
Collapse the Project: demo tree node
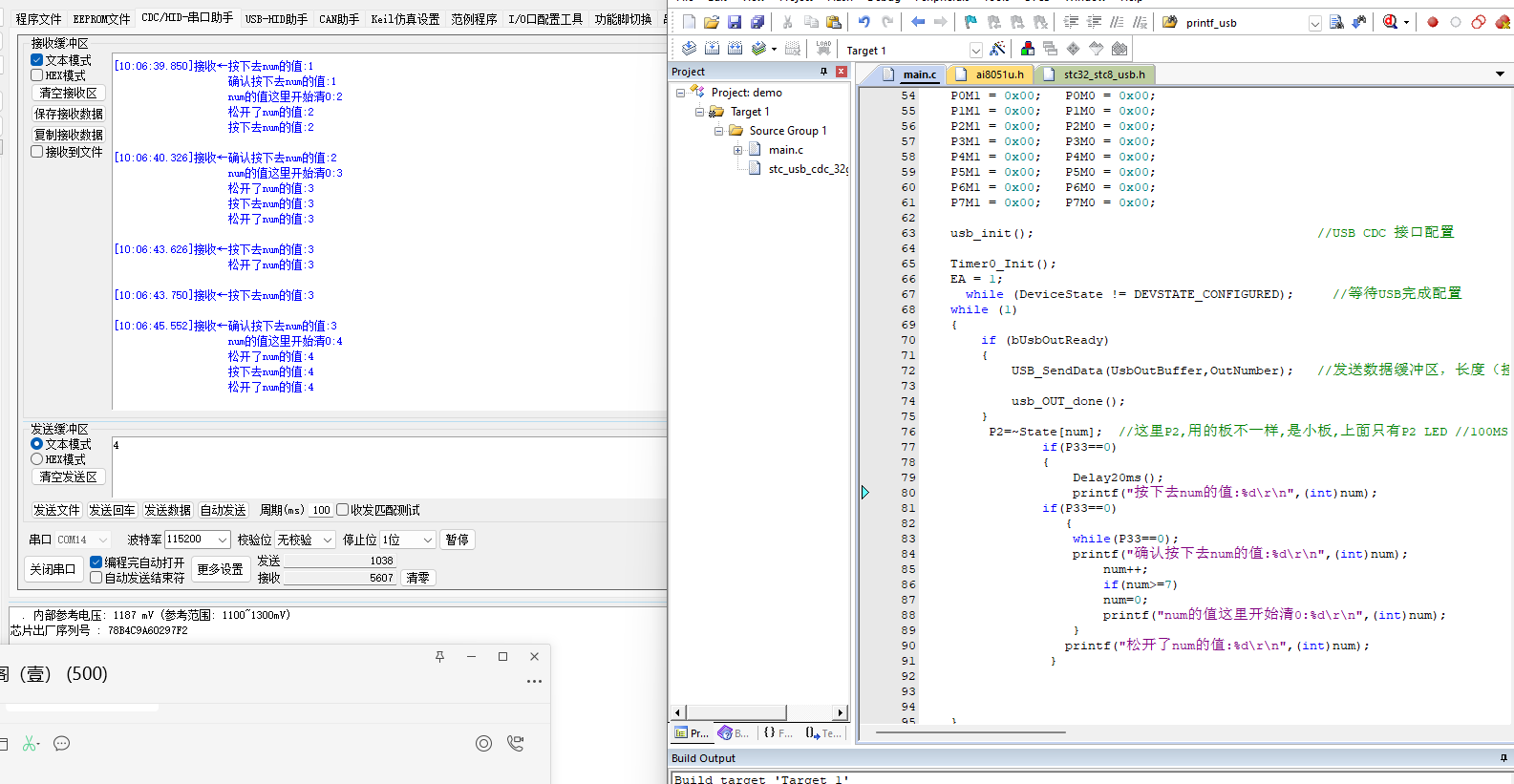(x=680, y=93)
